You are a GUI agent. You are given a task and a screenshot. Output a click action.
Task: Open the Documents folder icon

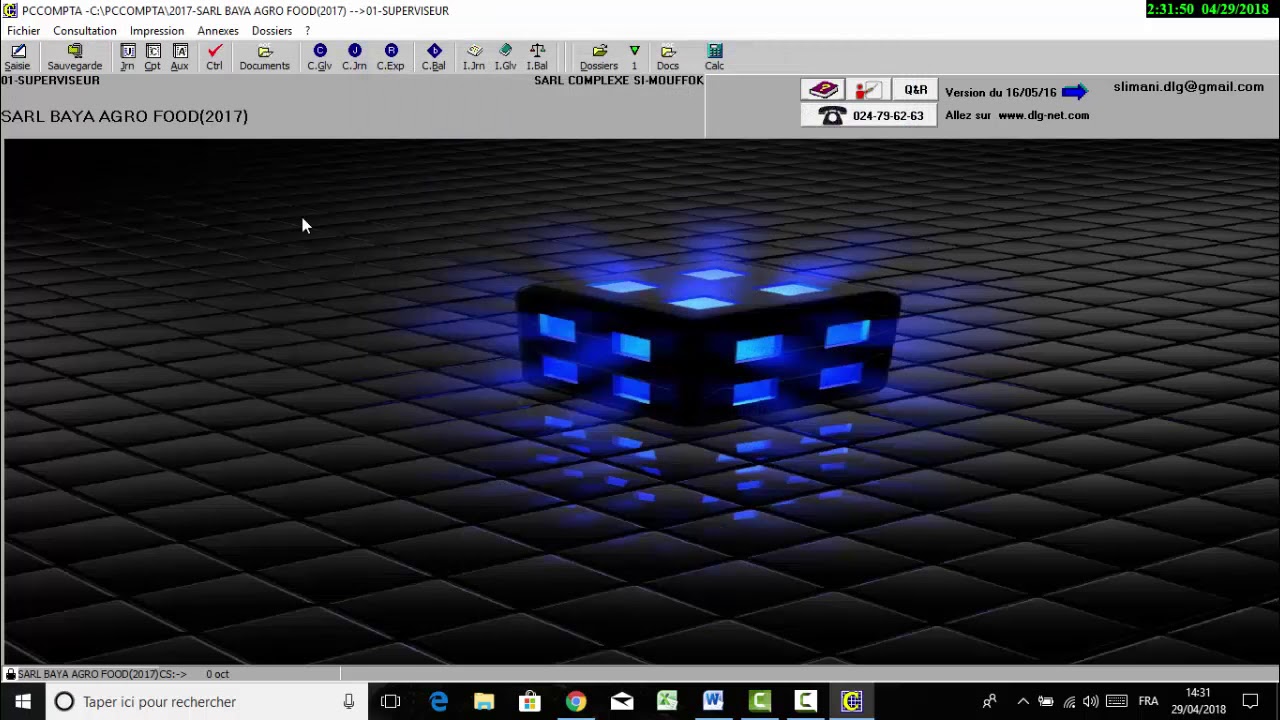(264, 58)
